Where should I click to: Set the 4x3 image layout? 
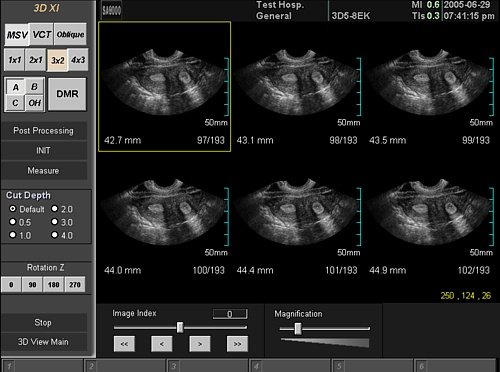78,60
